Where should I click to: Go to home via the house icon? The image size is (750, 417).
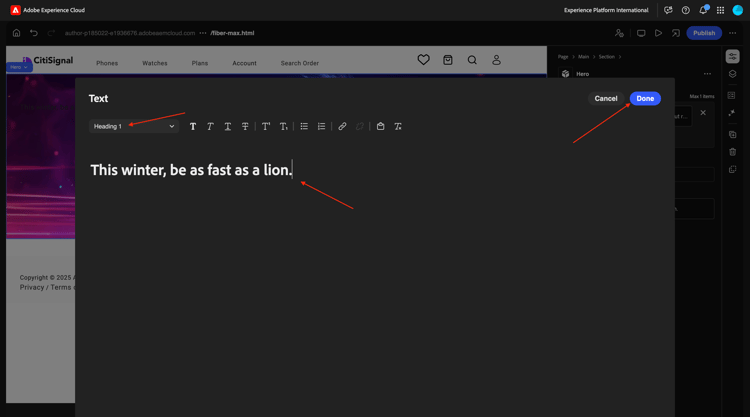tap(16, 33)
